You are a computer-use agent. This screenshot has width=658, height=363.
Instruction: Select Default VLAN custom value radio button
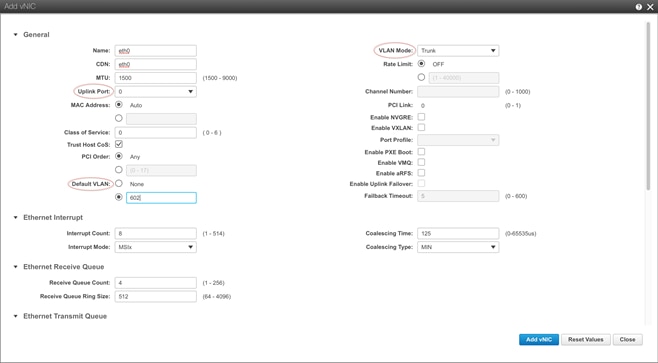coord(119,197)
